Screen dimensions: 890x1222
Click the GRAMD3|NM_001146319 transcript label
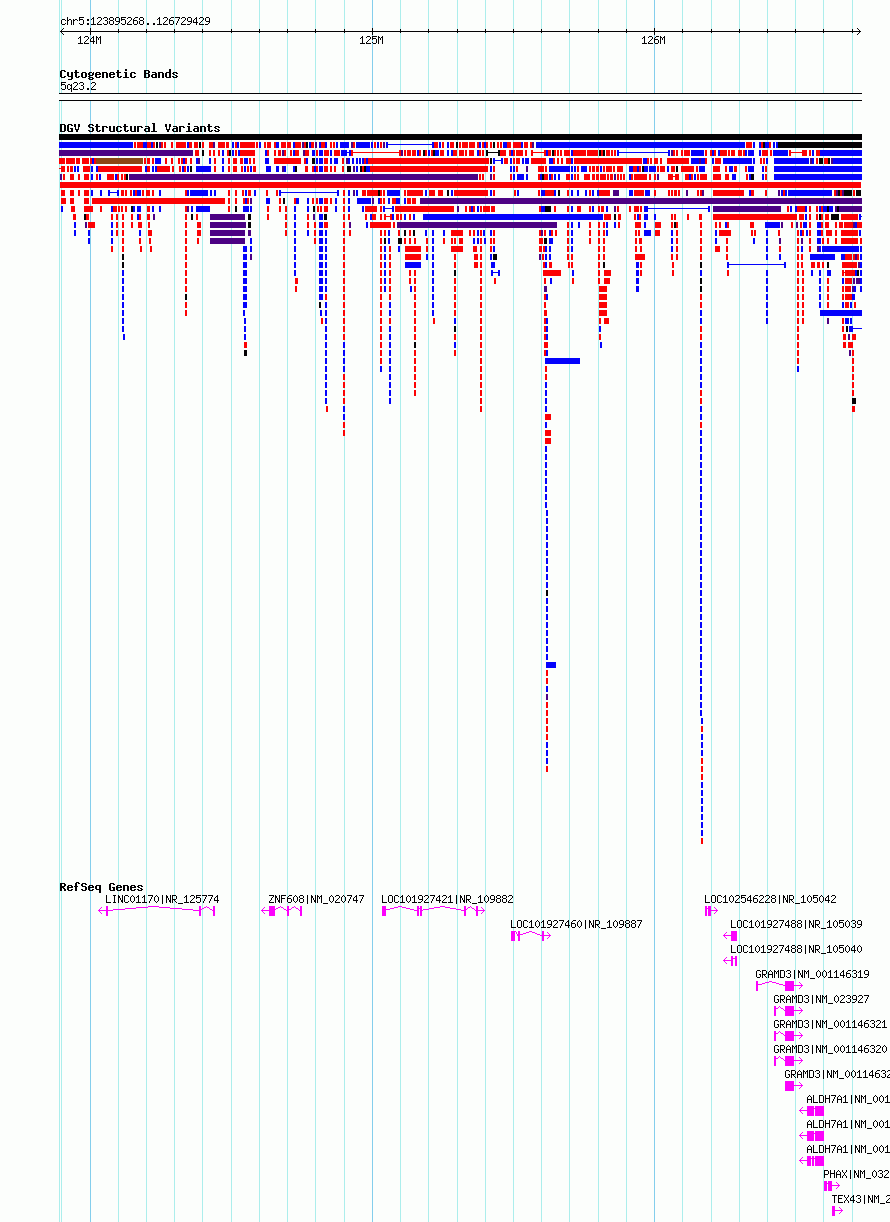point(812,974)
